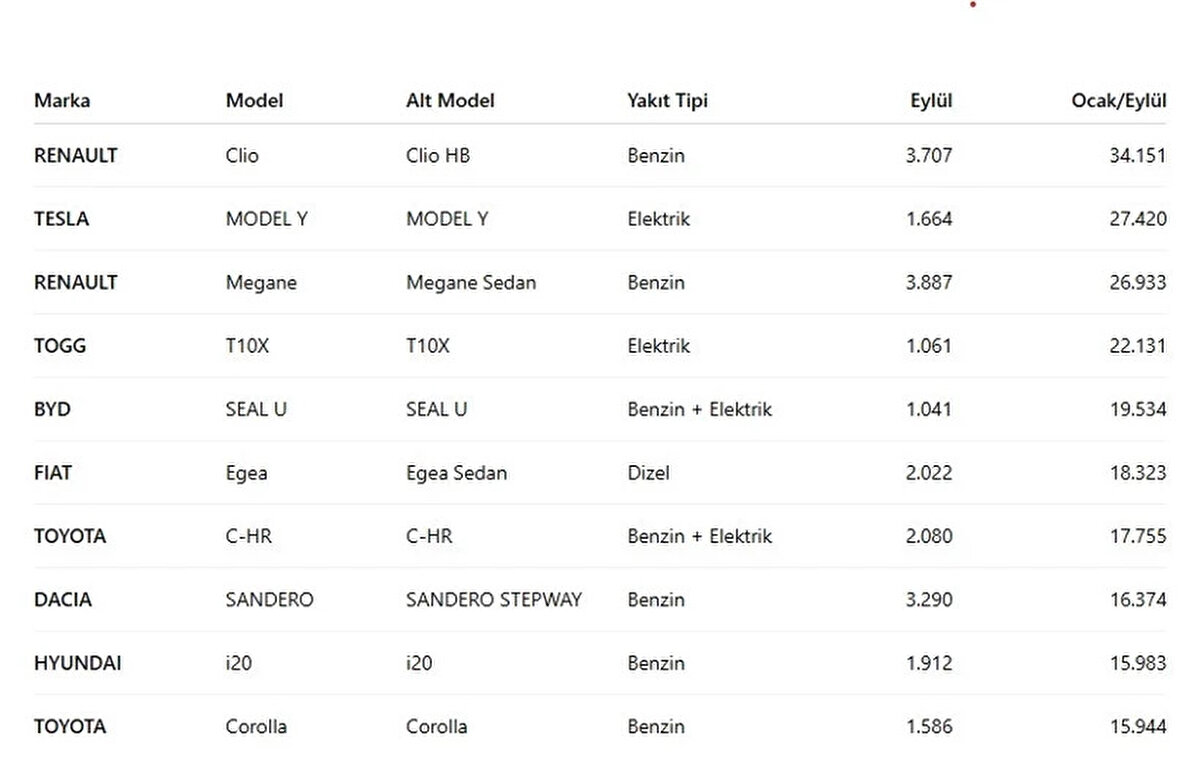This screenshot has width=1200, height=777.
Task: Click the Dizel fuel type cell
Action: [649, 473]
